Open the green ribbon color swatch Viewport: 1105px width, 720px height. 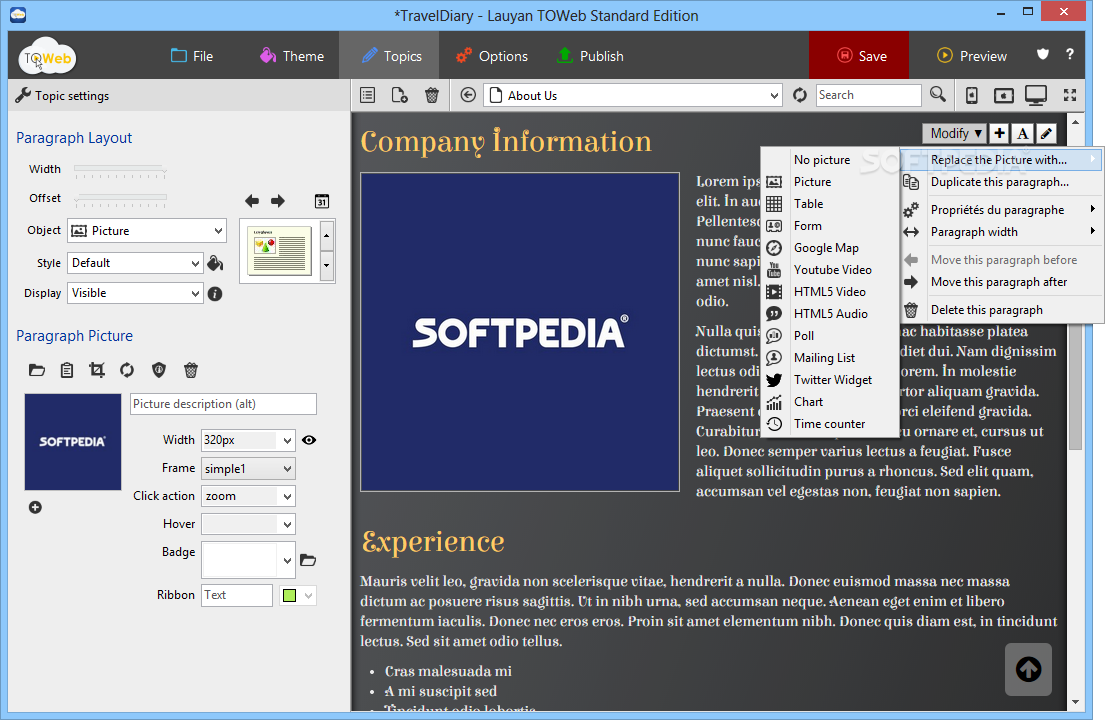(x=297, y=595)
